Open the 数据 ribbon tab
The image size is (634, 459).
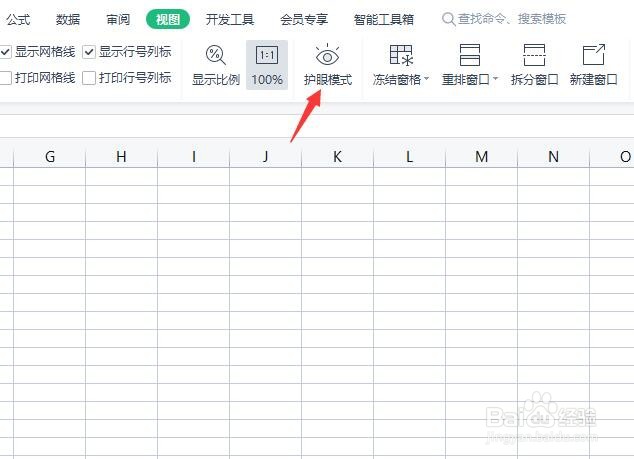68,19
